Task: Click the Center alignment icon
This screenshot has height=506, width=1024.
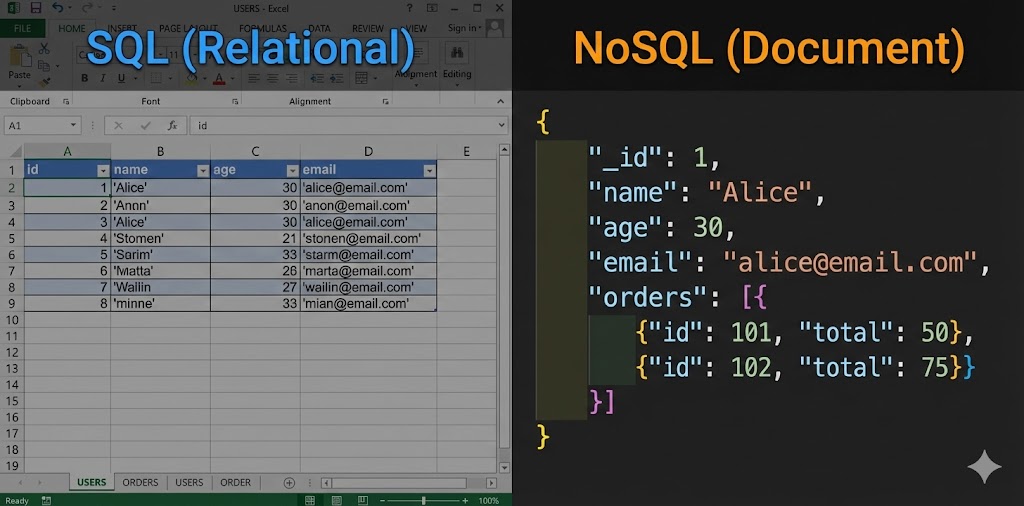Action: click(273, 78)
